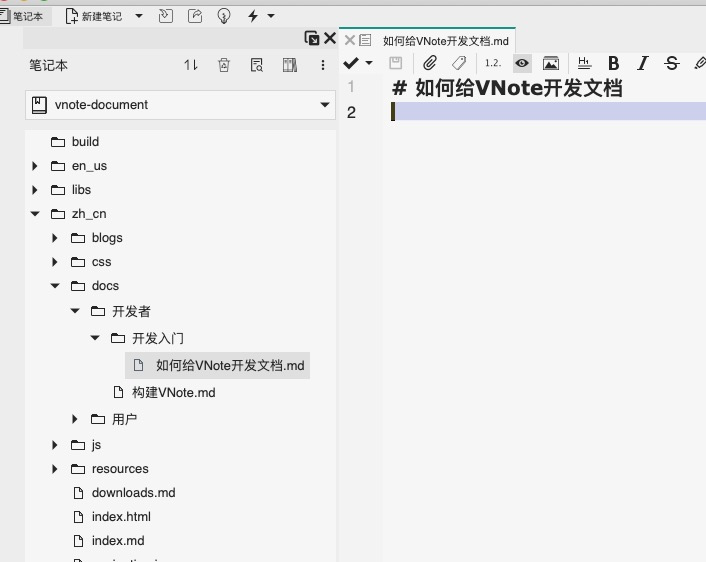Close the notebook dock panel
Screen dimensions: 706x562
coord(330,38)
